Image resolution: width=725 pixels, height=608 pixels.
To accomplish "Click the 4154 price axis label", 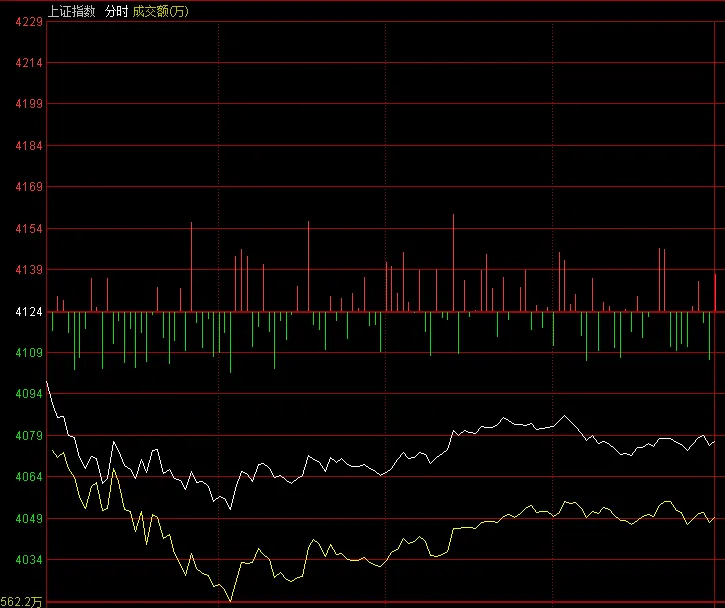I will pos(29,228).
